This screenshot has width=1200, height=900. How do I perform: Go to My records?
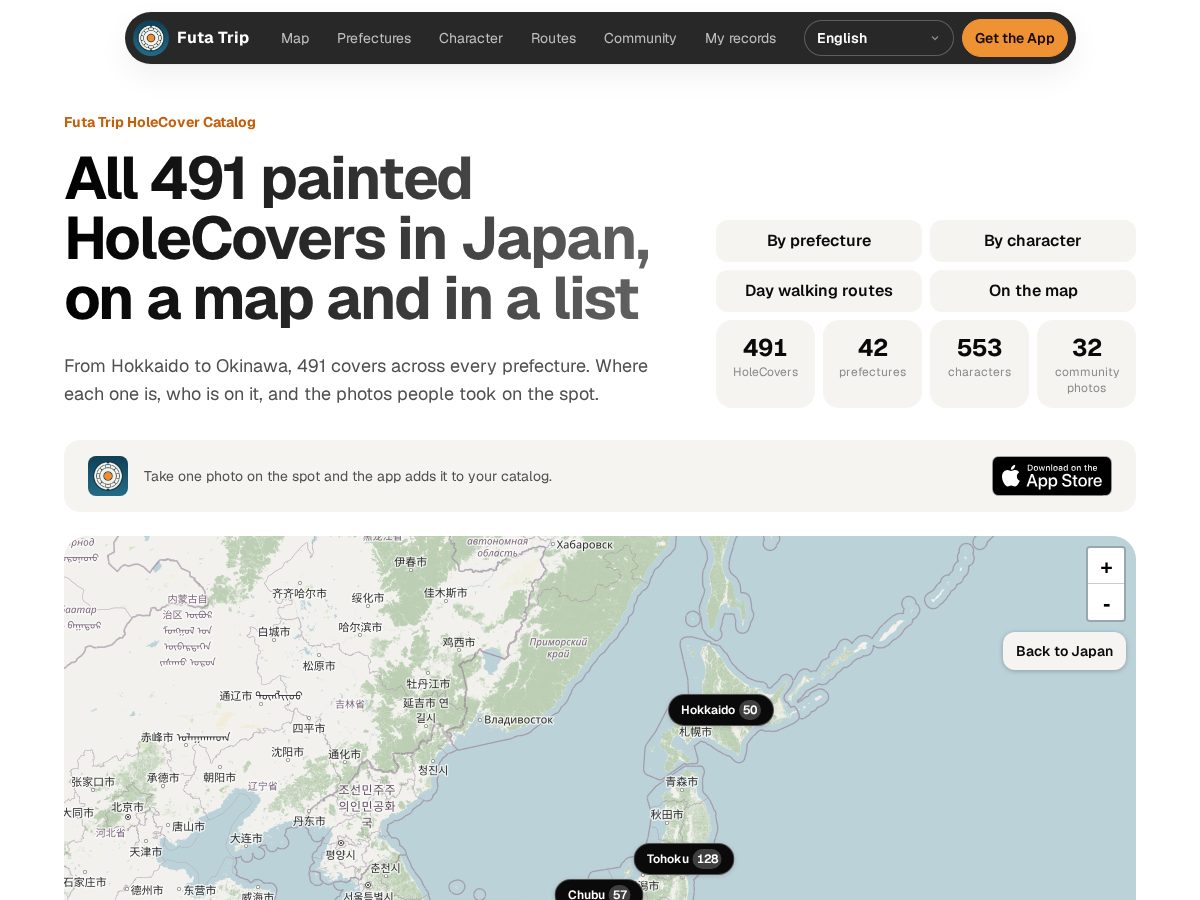[740, 38]
